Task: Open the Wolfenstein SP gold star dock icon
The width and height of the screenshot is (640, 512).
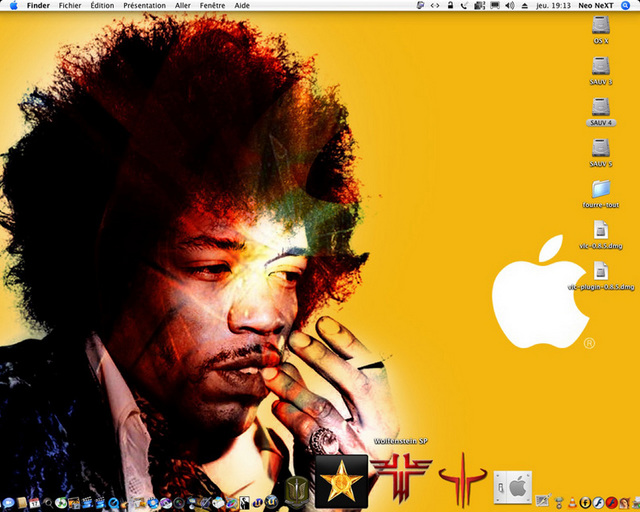Action: pos(342,481)
